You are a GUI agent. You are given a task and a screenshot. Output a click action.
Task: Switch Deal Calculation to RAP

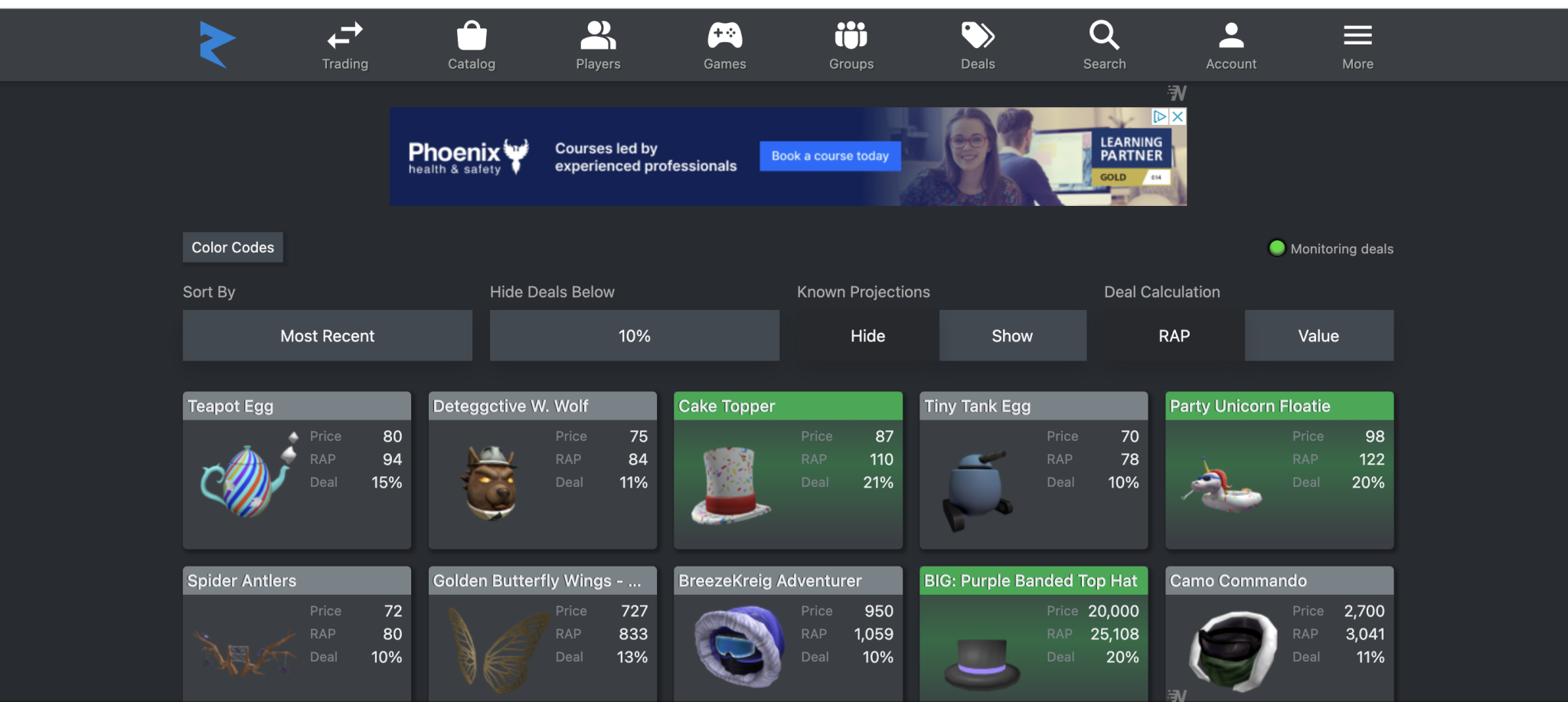(x=1172, y=335)
